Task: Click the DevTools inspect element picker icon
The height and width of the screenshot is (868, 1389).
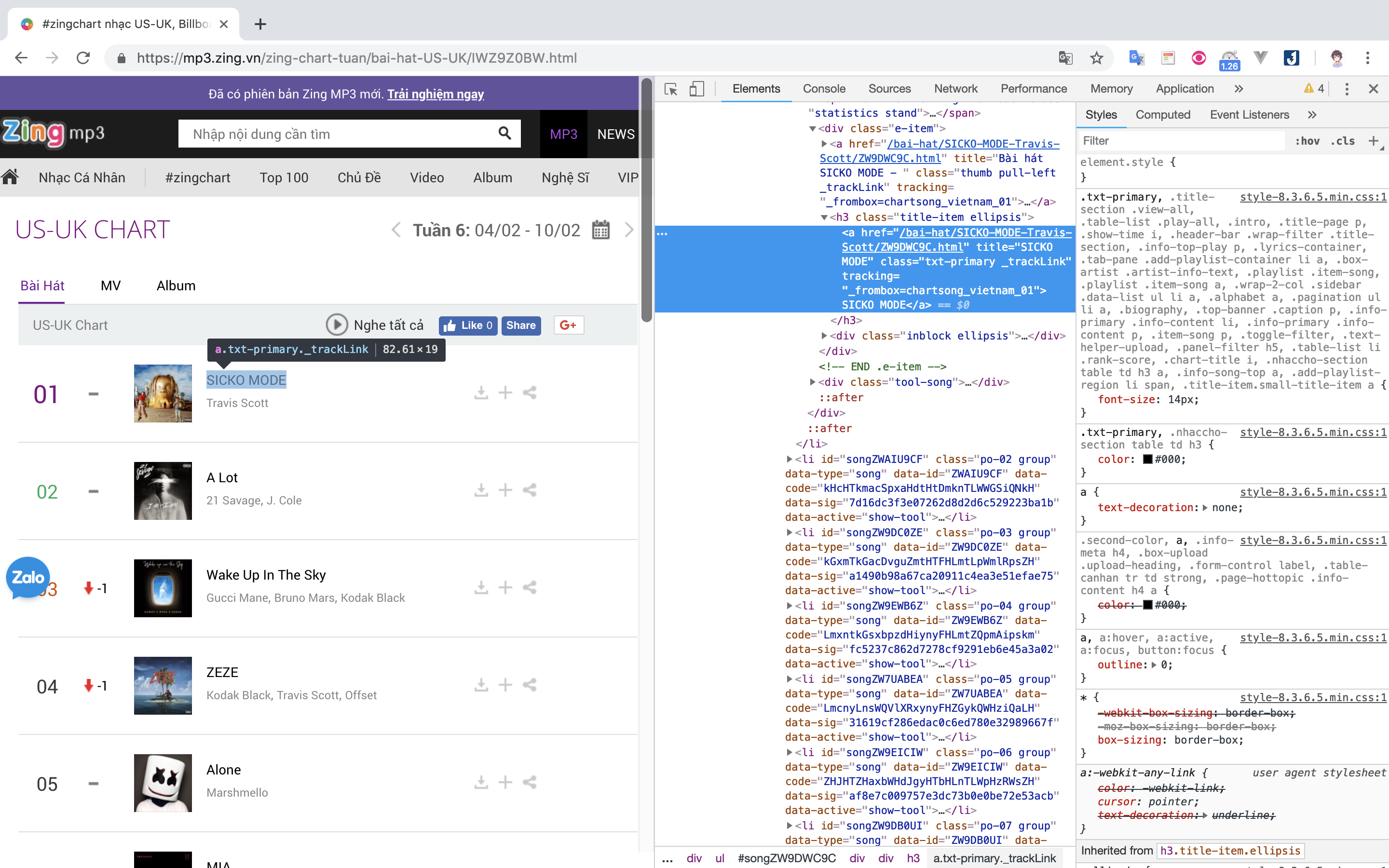Action: click(670, 89)
